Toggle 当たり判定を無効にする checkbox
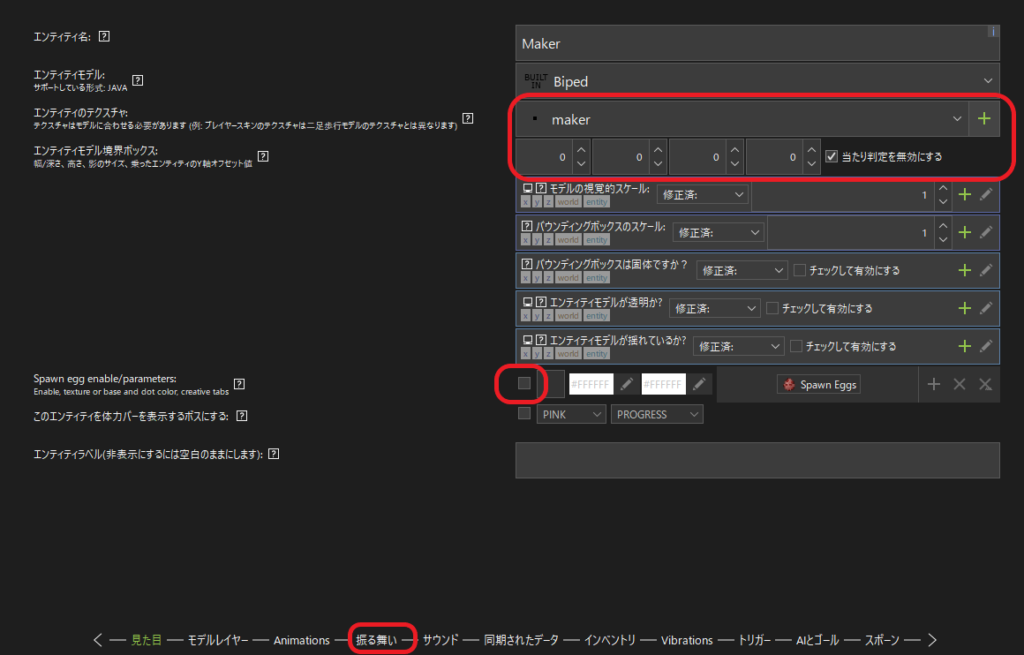Image resolution: width=1024 pixels, height=655 pixels. tap(832, 157)
